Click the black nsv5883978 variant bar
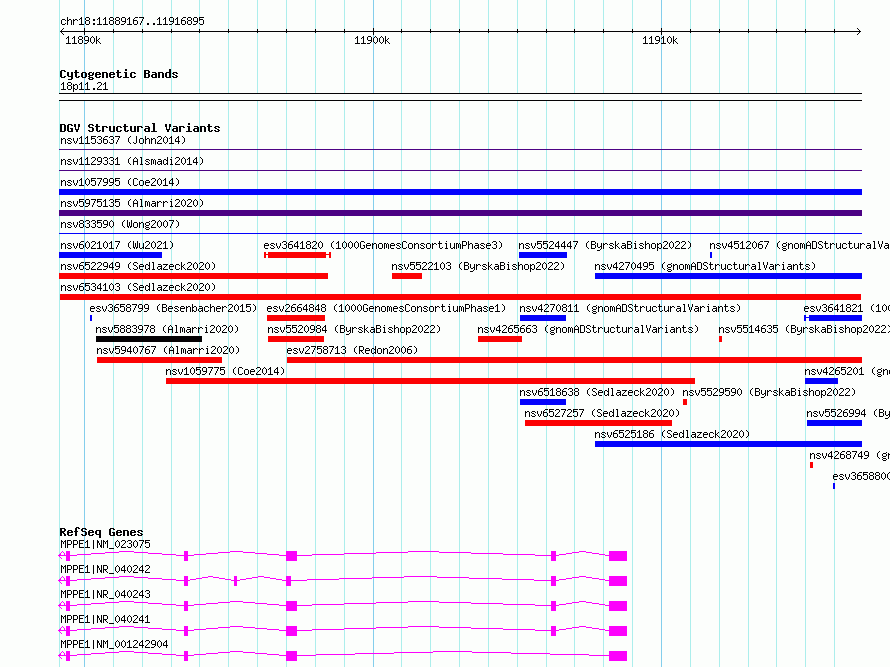The width and height of the screenshot is (890, 667). 149,339
